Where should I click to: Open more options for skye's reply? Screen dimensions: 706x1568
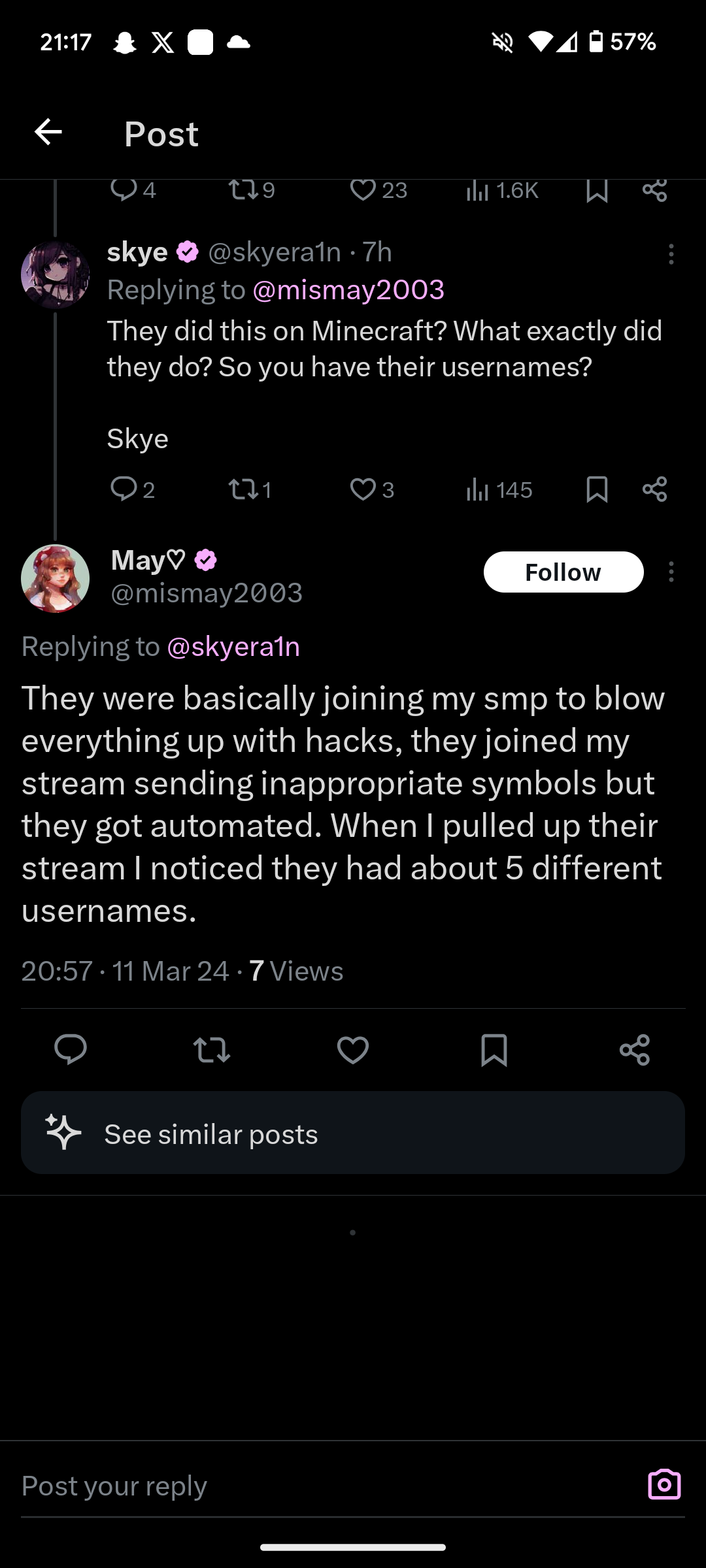click(671, 254)
